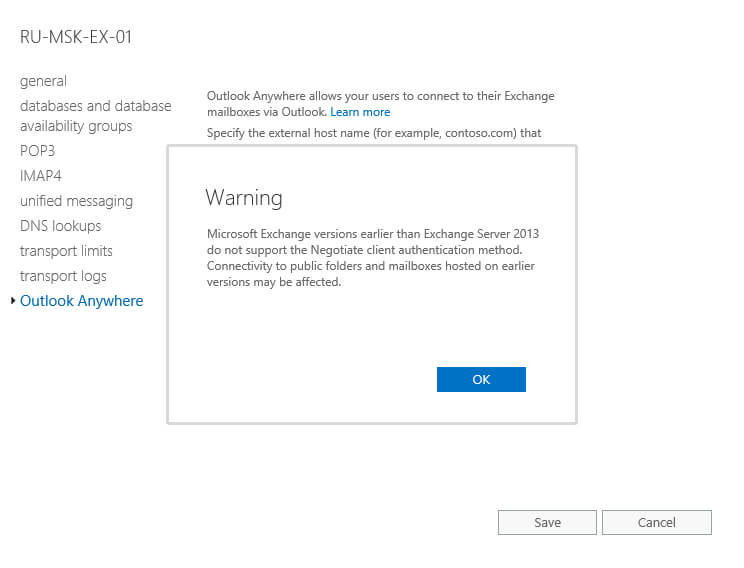This screenshot has height=568, width=744.
Task: Click the arrow marker beside Outlook Anywhere
Action: [x=13, y=300]
